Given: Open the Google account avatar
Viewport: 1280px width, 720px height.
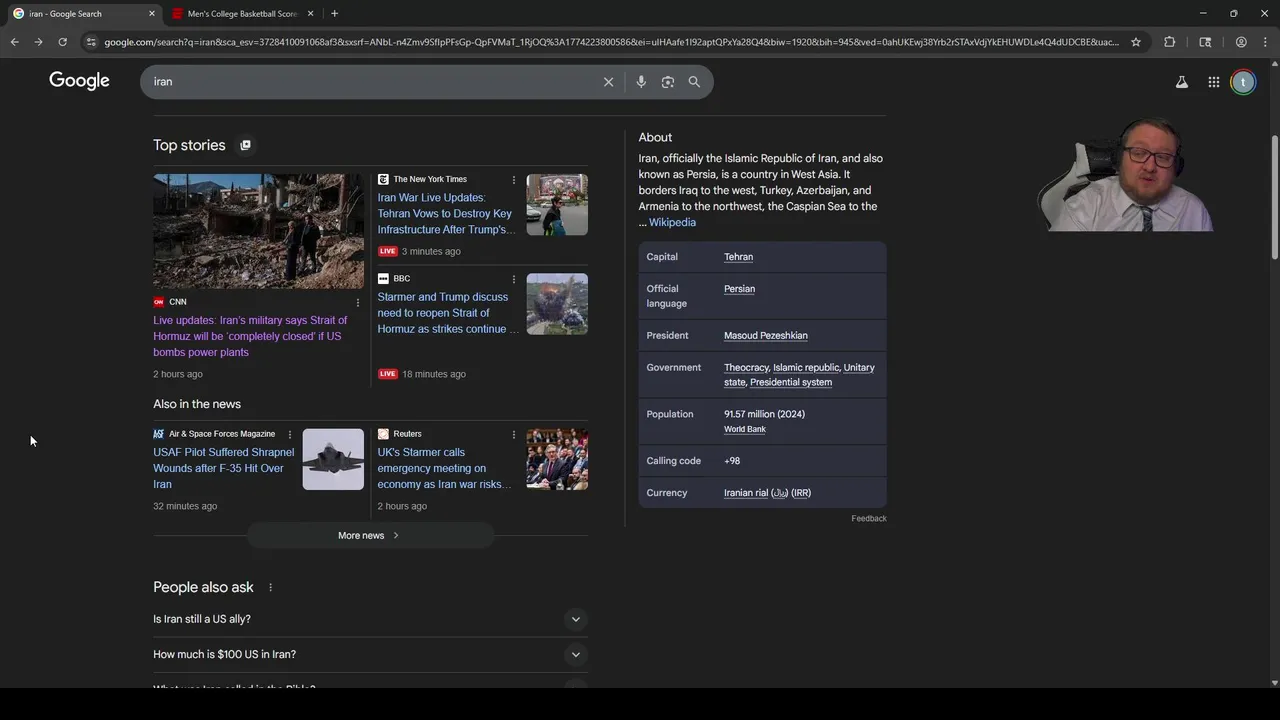Looking at the screenshot, I should (1243, 82).
